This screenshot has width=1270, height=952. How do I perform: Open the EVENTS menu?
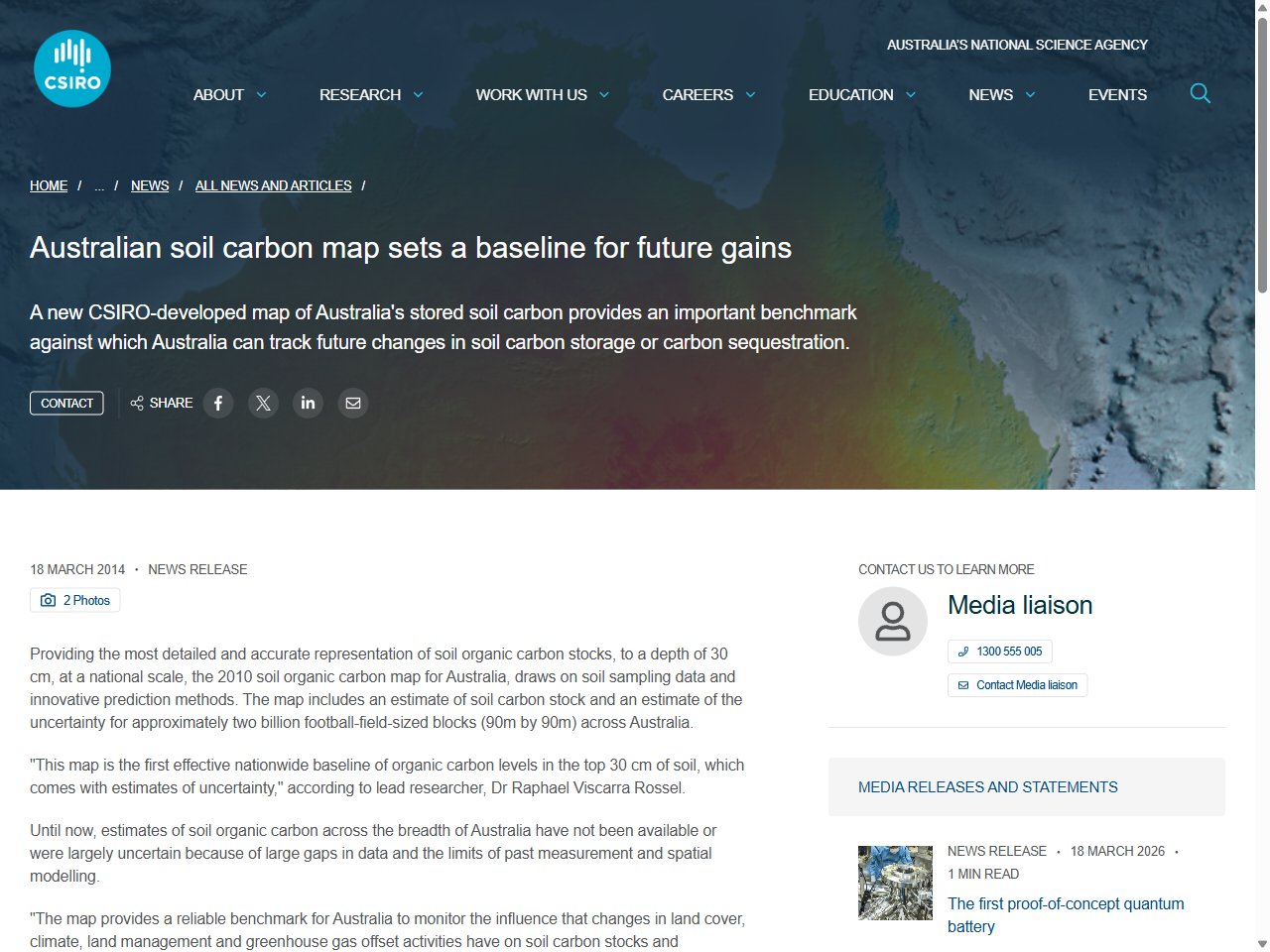click(x=1117, y=94)
